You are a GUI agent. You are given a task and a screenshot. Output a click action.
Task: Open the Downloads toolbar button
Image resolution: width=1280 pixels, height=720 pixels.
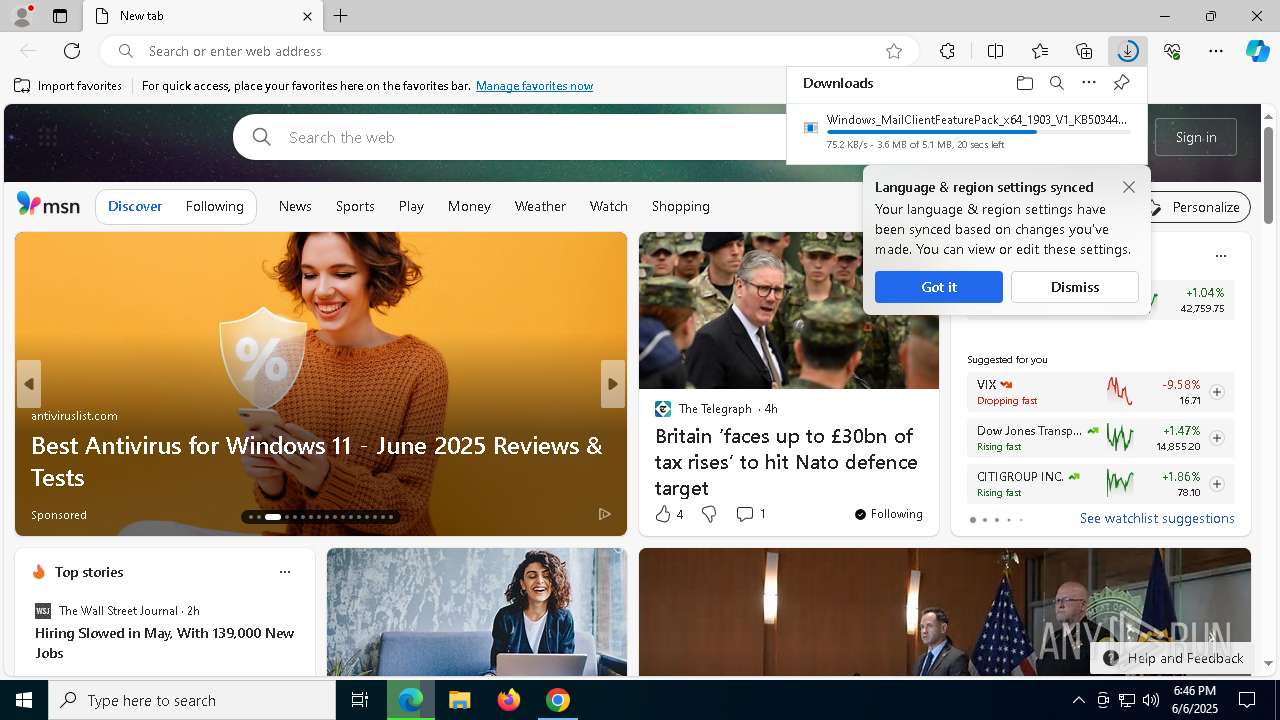pos(1128,51)
